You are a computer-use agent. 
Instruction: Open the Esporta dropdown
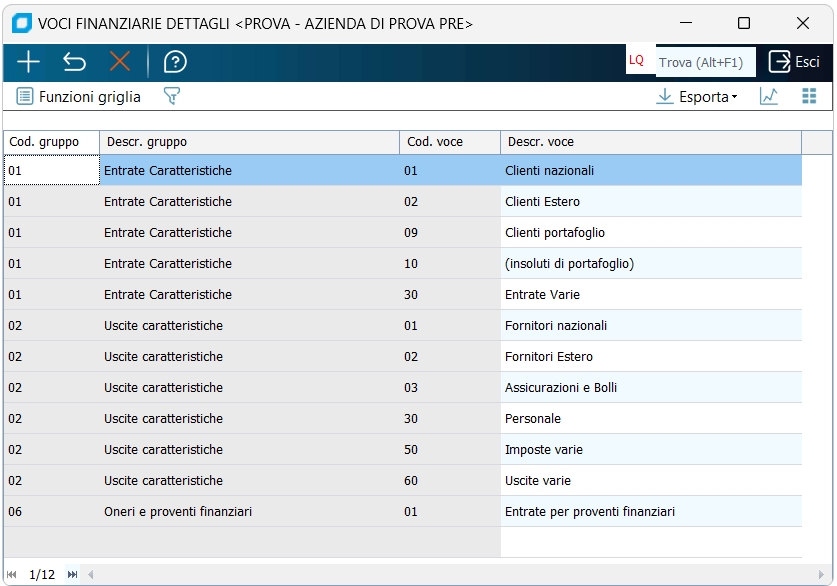click(696, 97)
